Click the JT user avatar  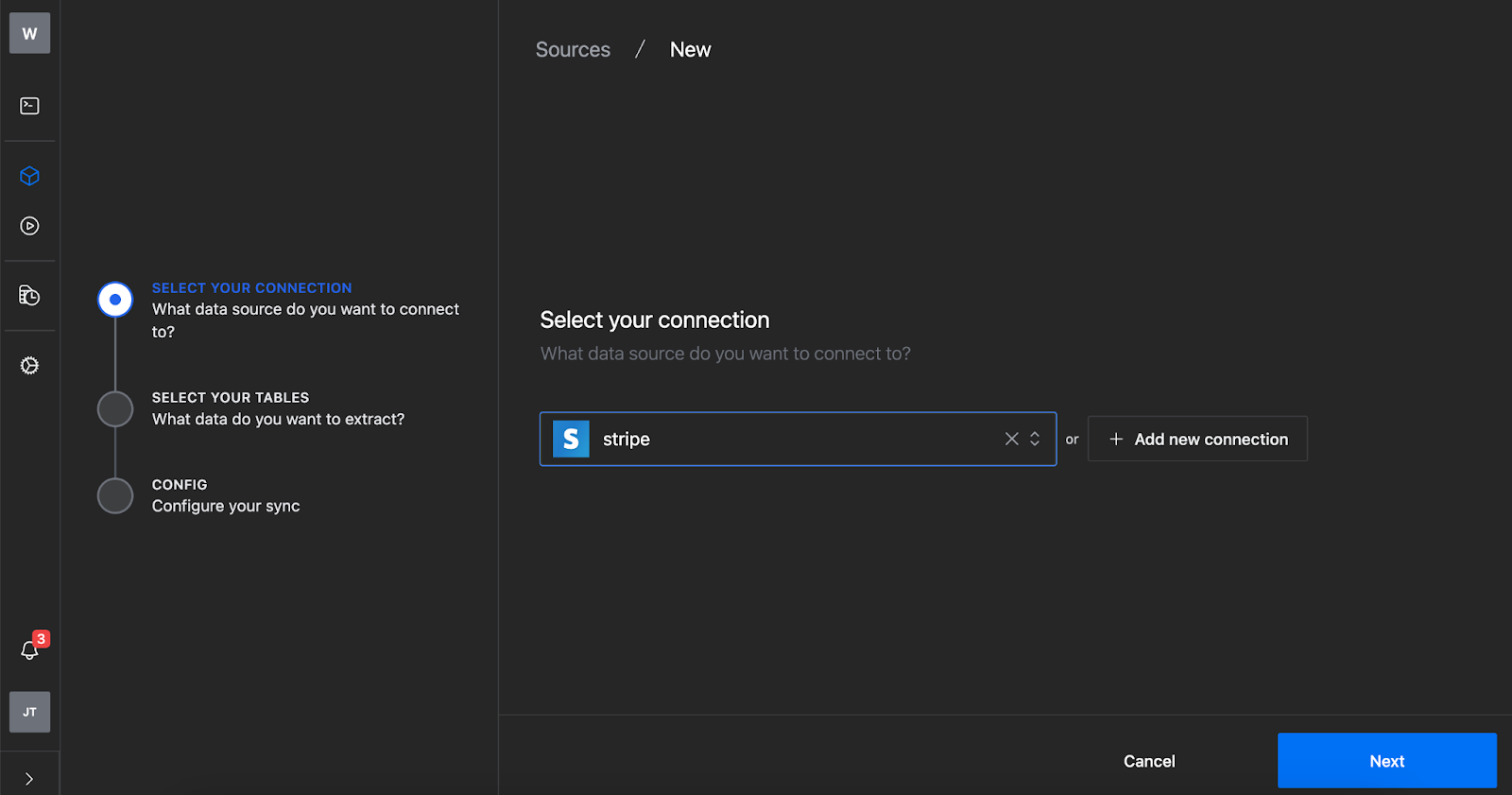tap(29, 712)
